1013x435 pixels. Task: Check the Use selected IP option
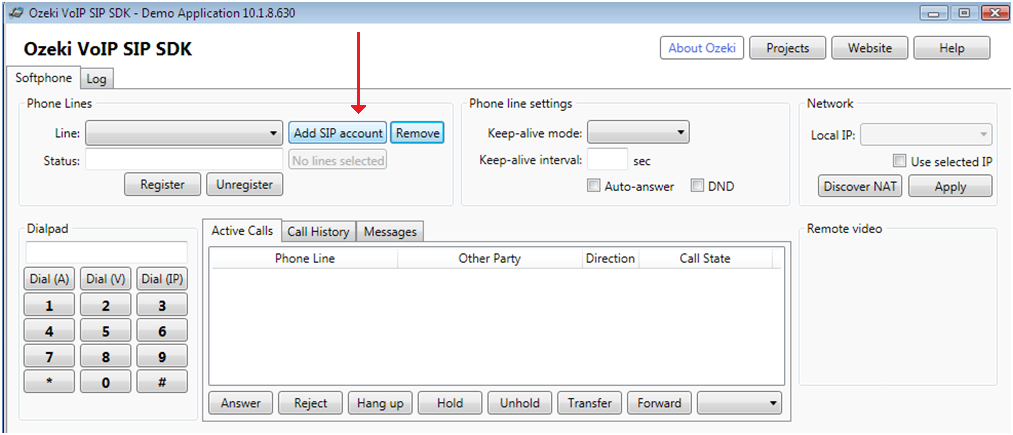(x=899, y=162)
